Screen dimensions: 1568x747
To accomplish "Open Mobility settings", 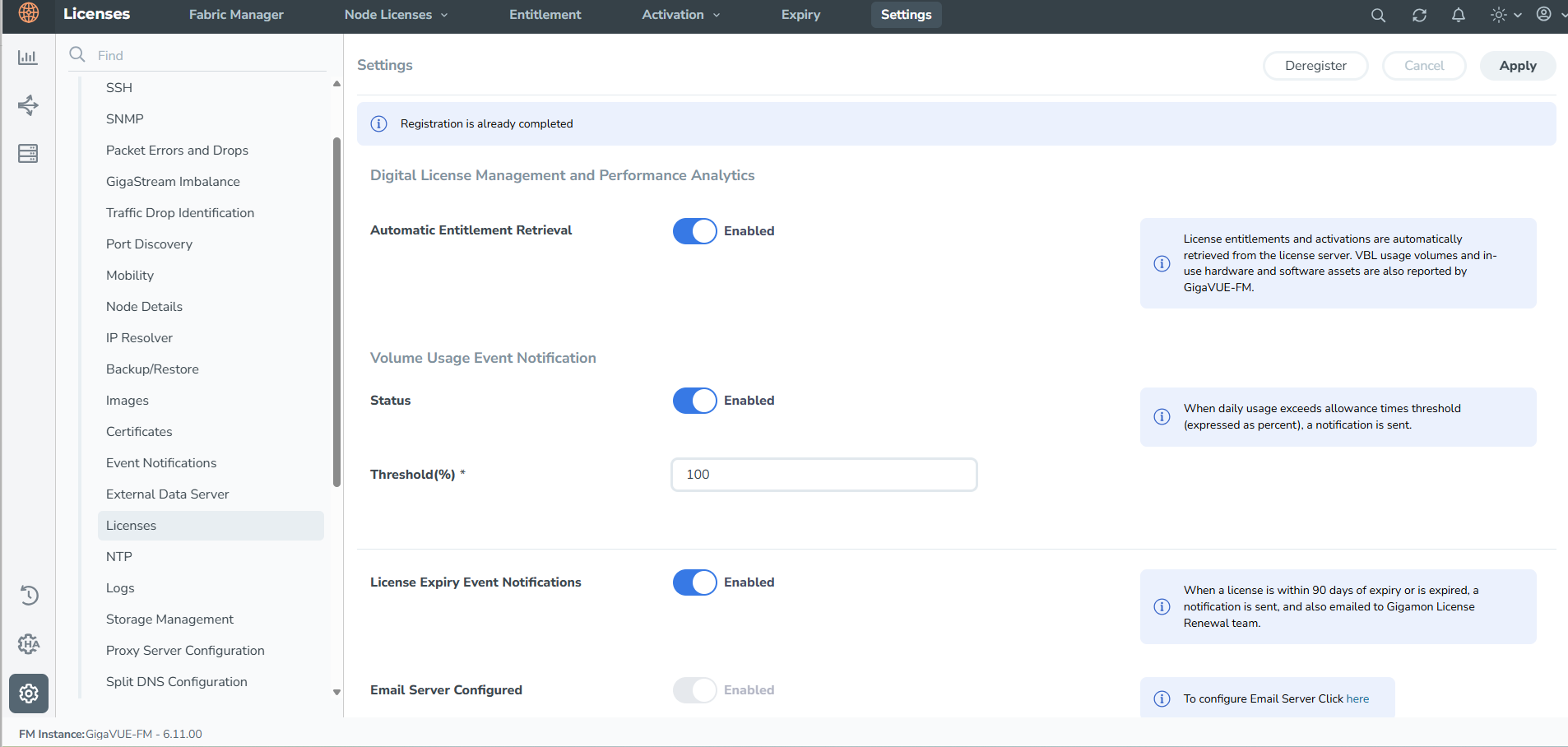I will [x=130, y=275].
